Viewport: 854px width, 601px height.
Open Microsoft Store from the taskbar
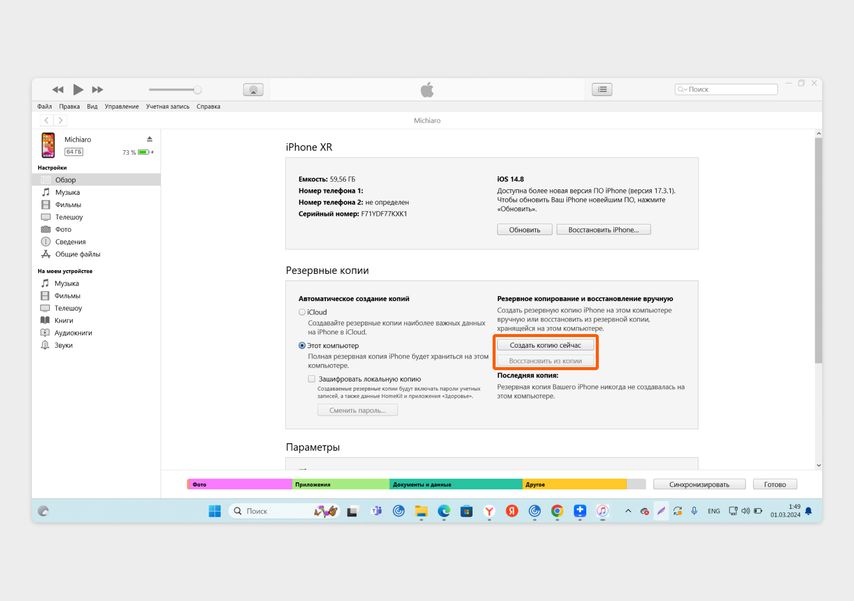click(466, 511)
